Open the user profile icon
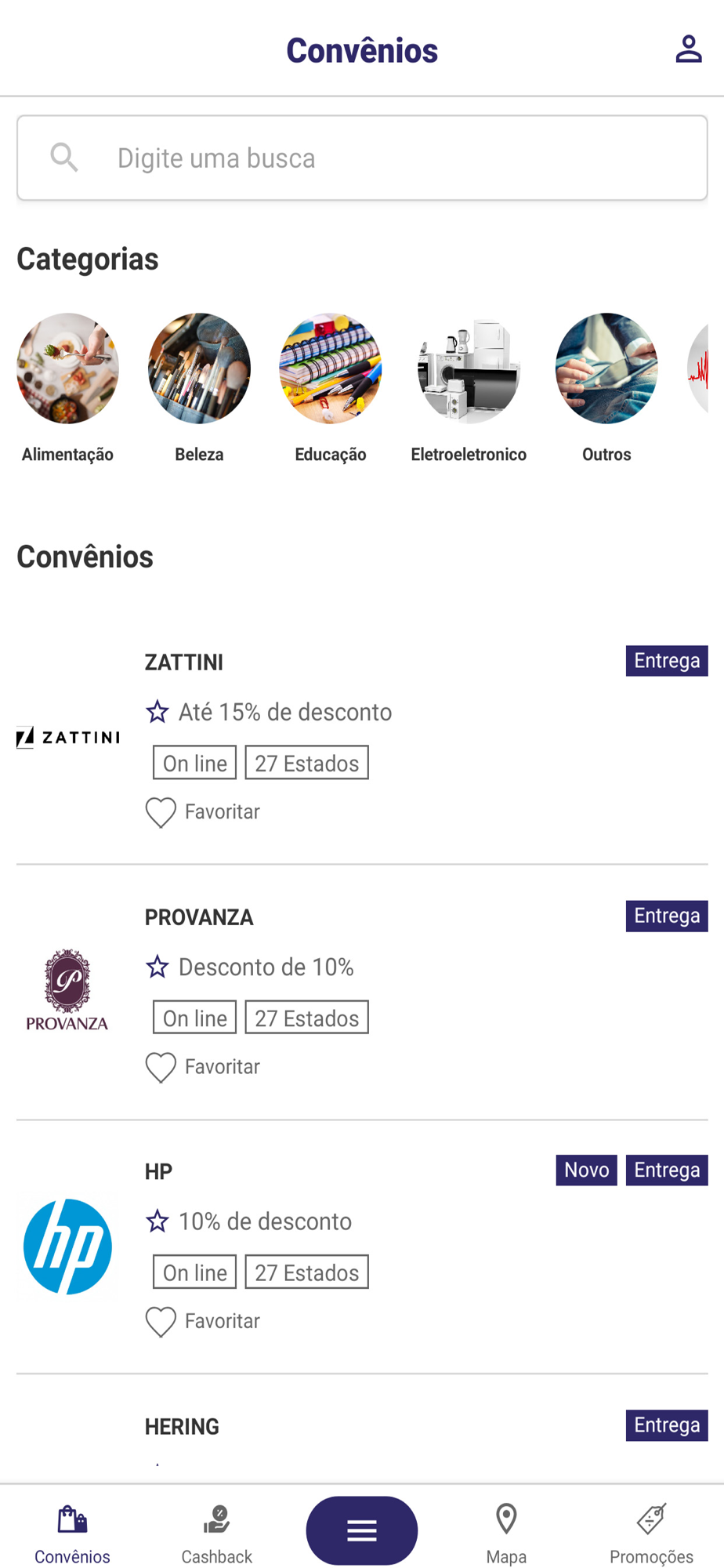The height and width of the screenshot is (1568, 724). (688, 49)
